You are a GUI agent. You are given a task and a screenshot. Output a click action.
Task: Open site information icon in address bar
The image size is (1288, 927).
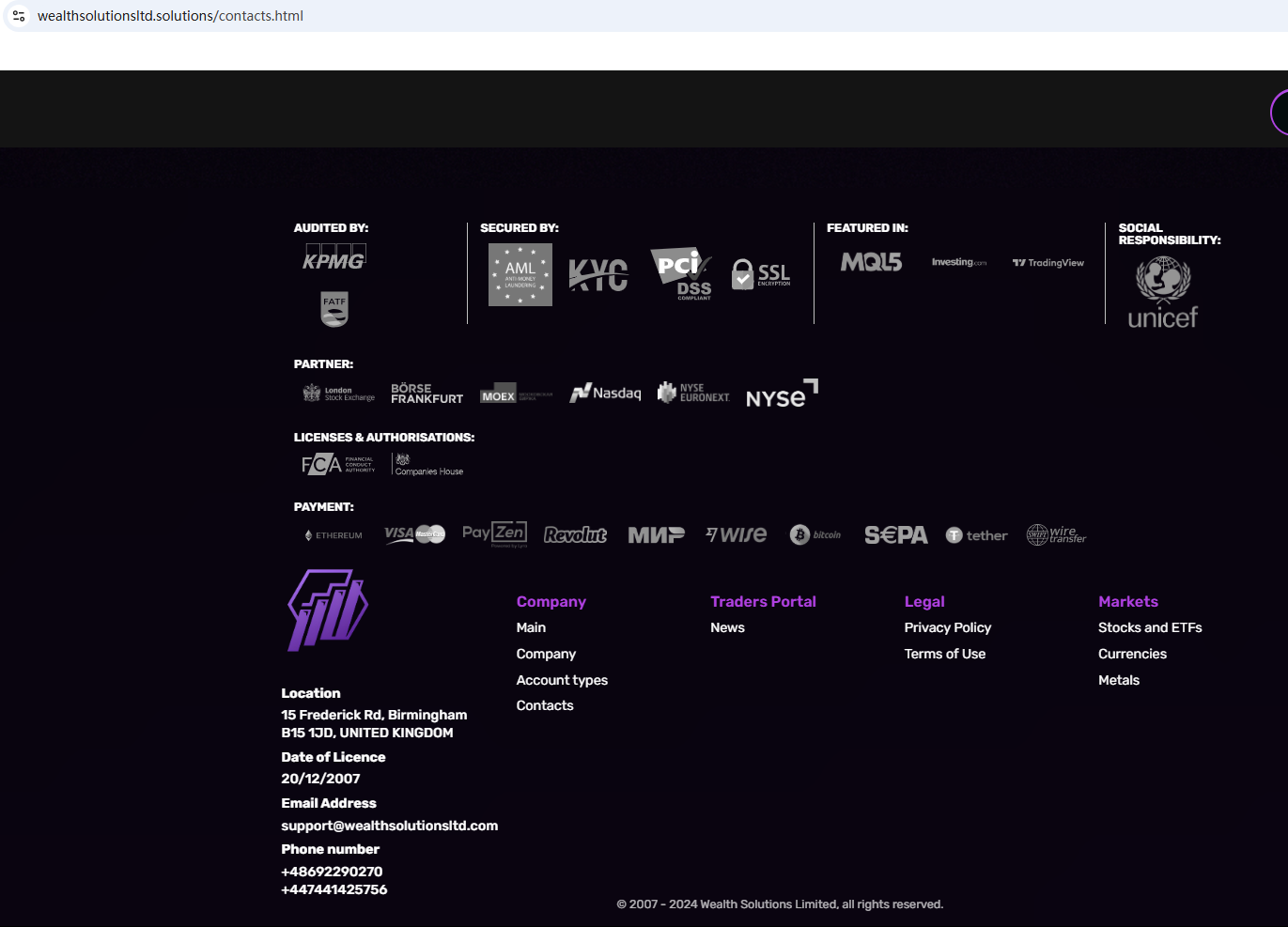19,16
